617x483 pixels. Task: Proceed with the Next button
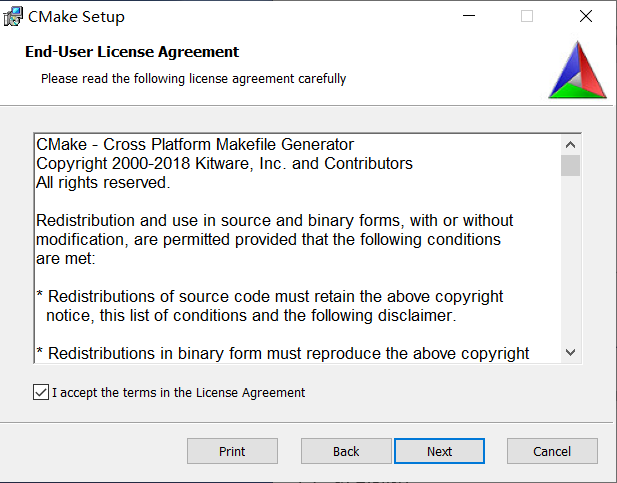pyautogui.click(x=440, y=451)
